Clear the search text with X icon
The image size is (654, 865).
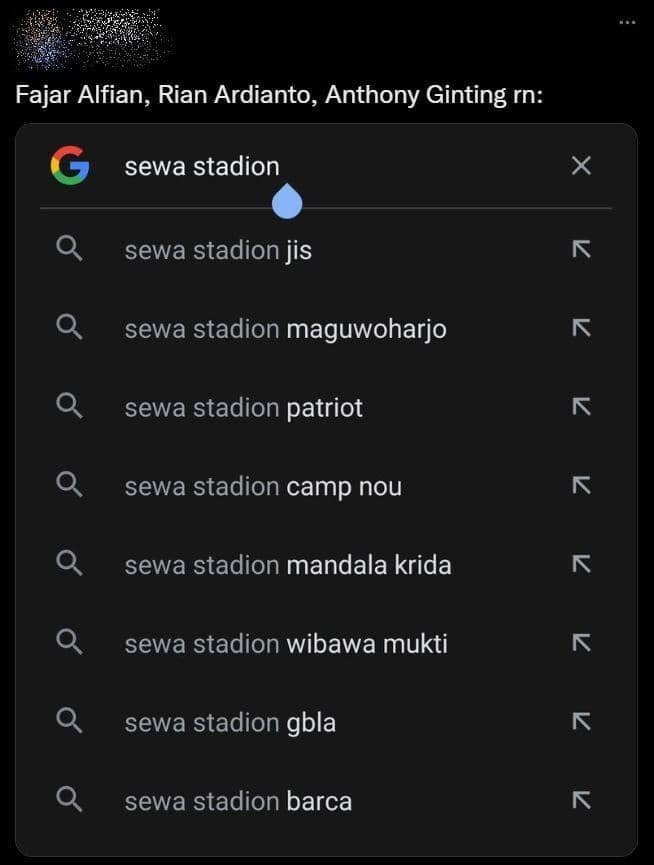point(581,166)
